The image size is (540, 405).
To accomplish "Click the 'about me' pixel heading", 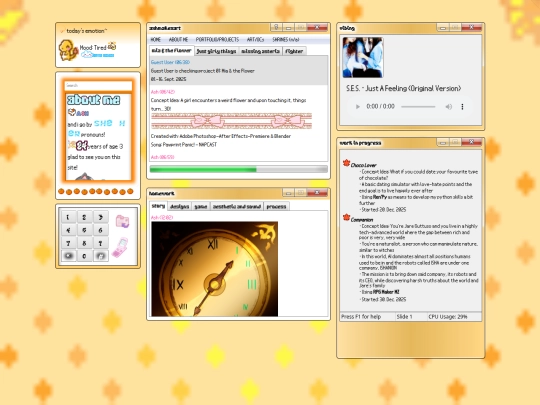I will tap(93, 100).
